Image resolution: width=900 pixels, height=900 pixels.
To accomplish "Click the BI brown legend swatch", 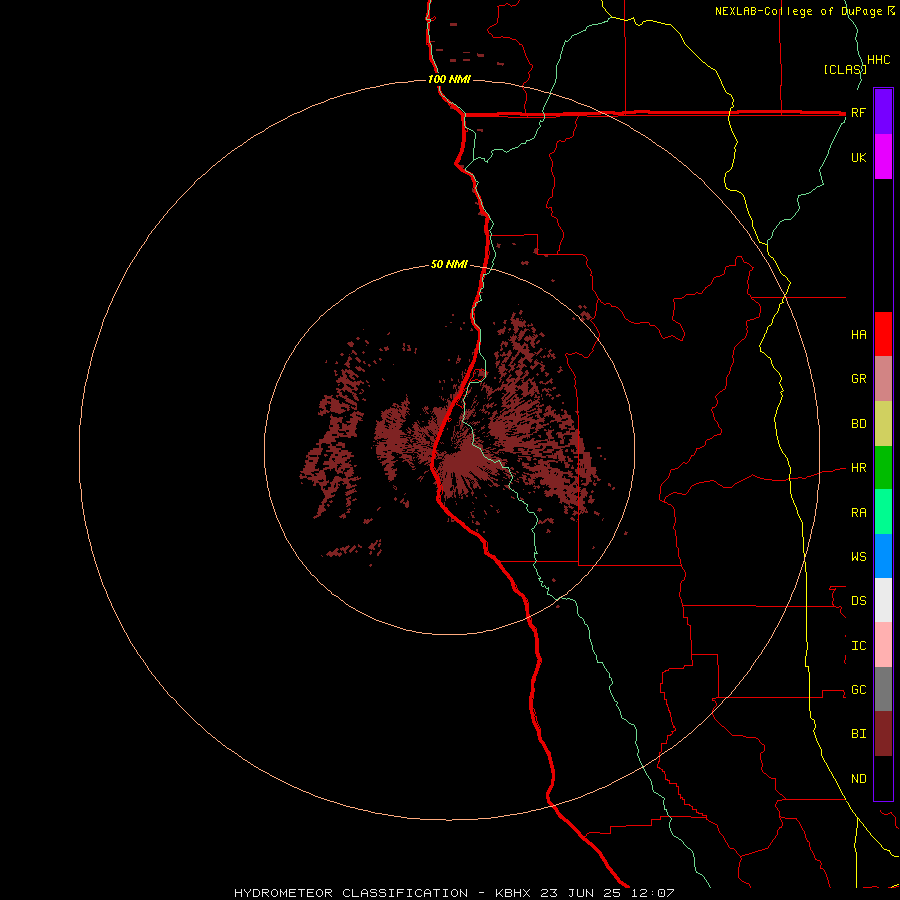I will [883, 734].
